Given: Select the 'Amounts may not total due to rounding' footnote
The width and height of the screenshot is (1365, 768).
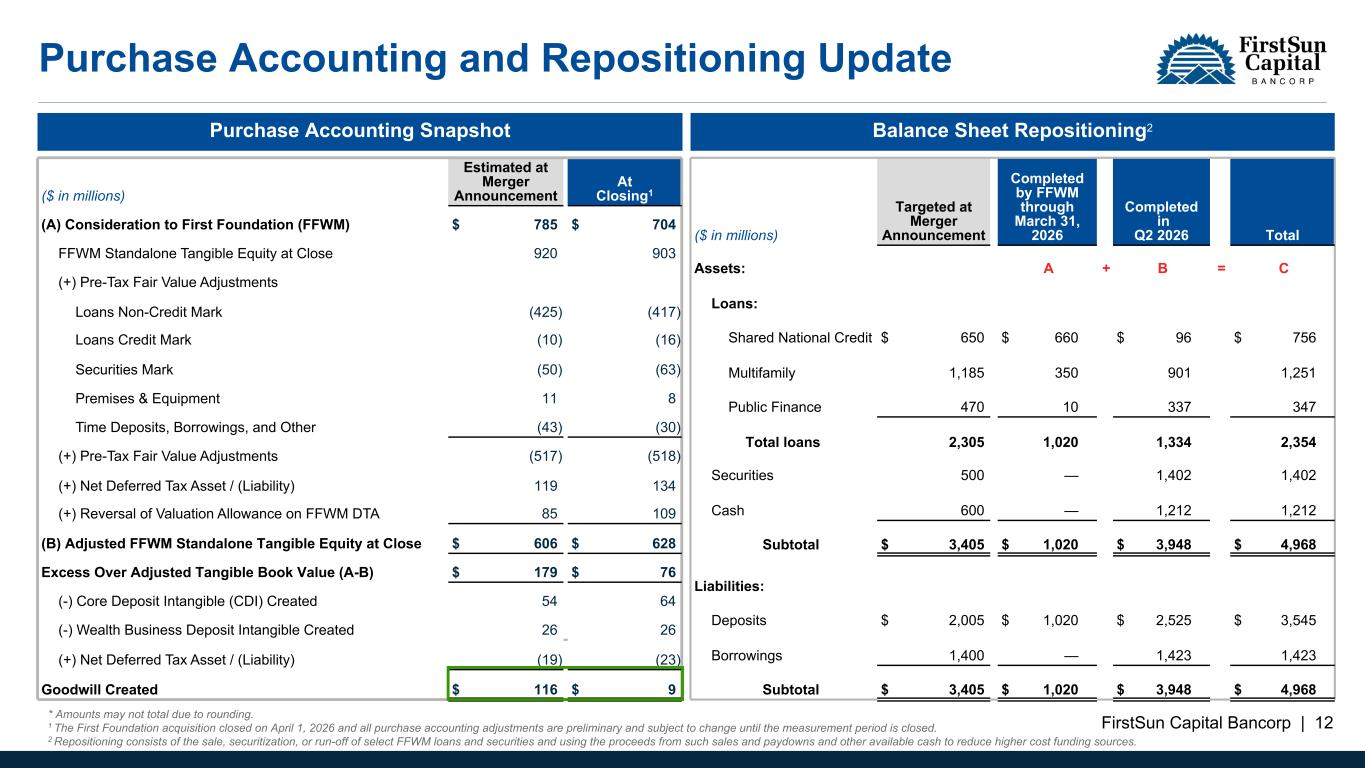Looking at the screenshot, I should pyautogui.click(x=150, y=714).
